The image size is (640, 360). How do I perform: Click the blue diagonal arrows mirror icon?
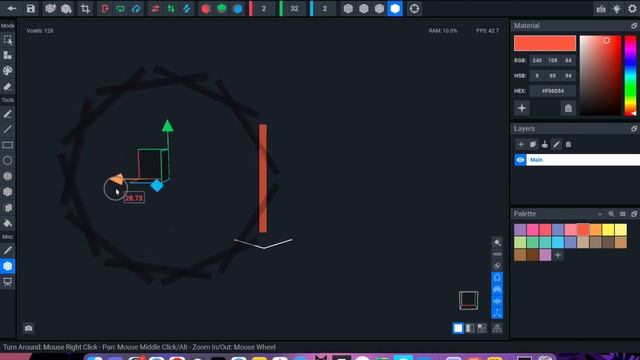tap(187, 9)
